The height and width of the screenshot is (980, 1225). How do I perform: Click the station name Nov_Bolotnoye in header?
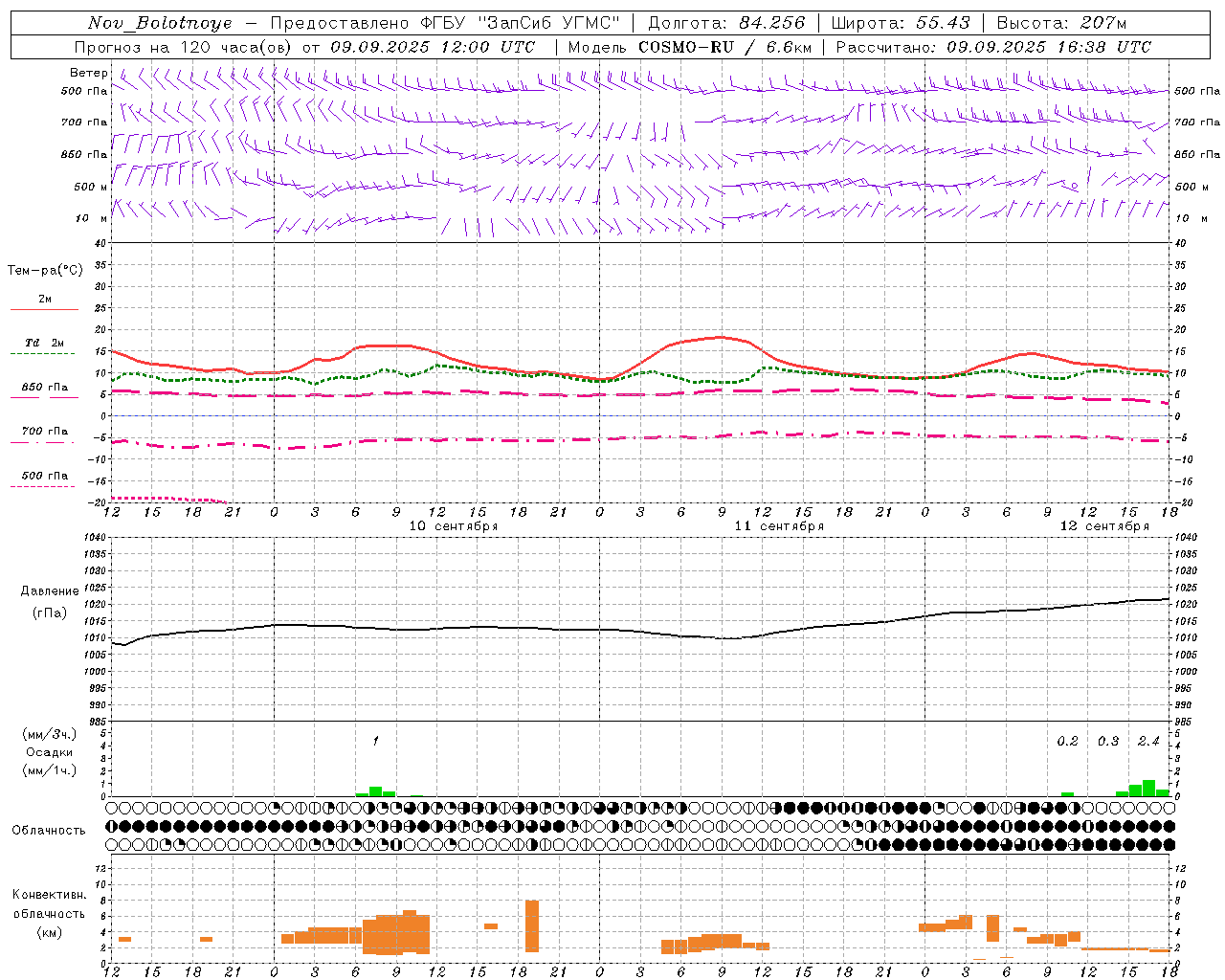pos(160,23)
